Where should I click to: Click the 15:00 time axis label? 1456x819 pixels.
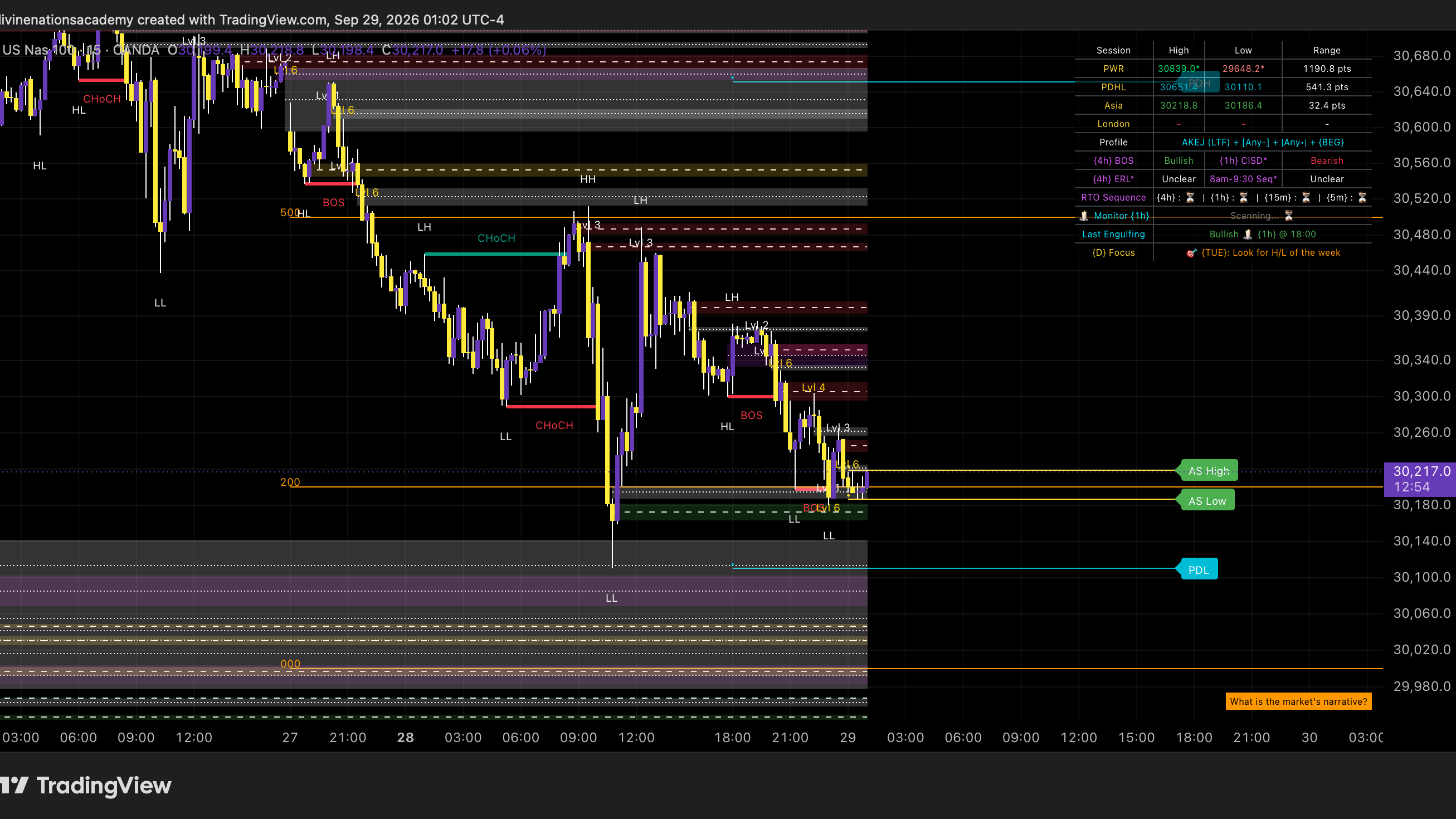[1136, 738]
